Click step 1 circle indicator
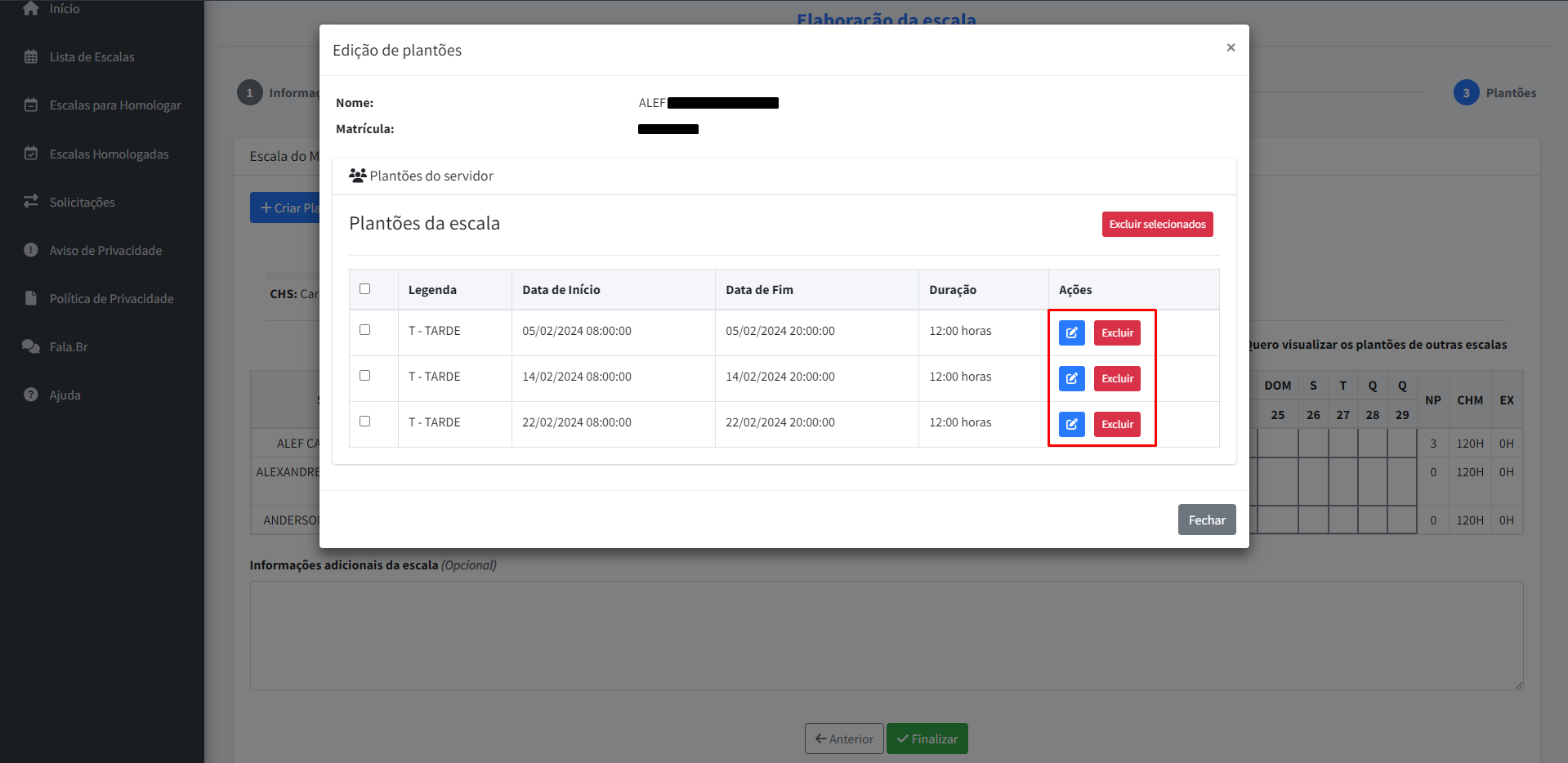1568x763 pixels. tap(249, 92)
